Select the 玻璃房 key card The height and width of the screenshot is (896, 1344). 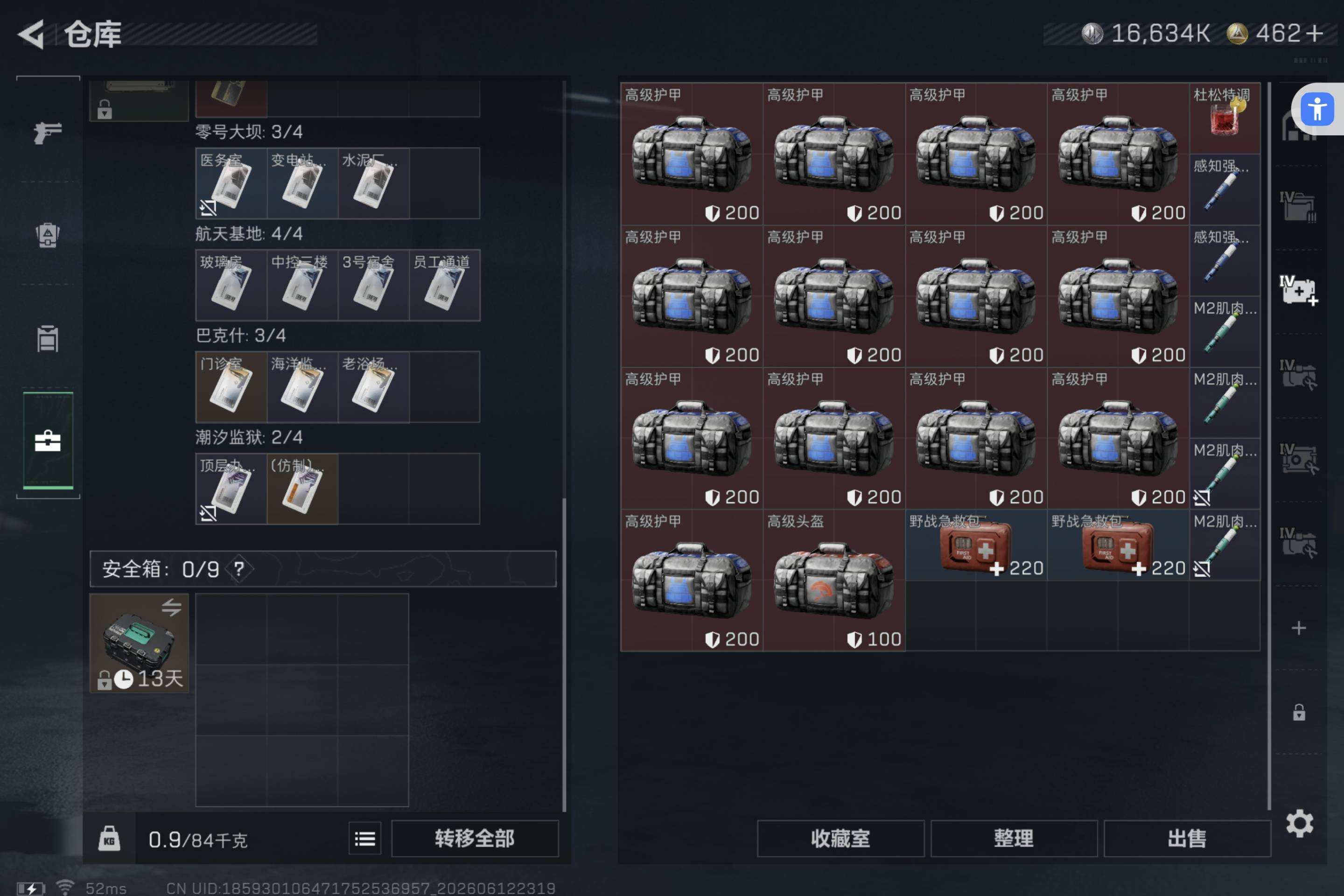coord(231,285)
